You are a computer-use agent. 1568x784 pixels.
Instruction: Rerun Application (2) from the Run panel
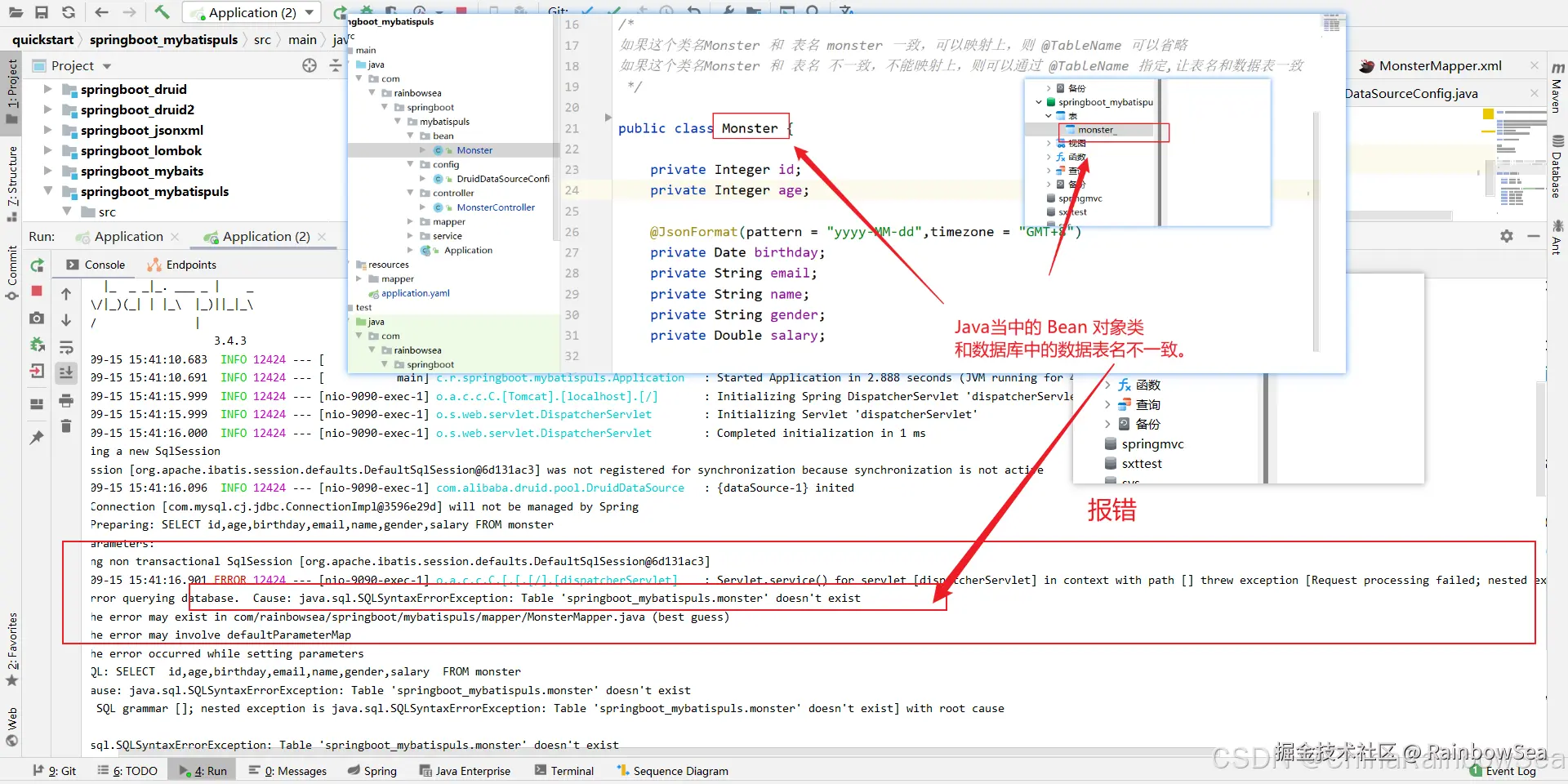pos(37,265)
